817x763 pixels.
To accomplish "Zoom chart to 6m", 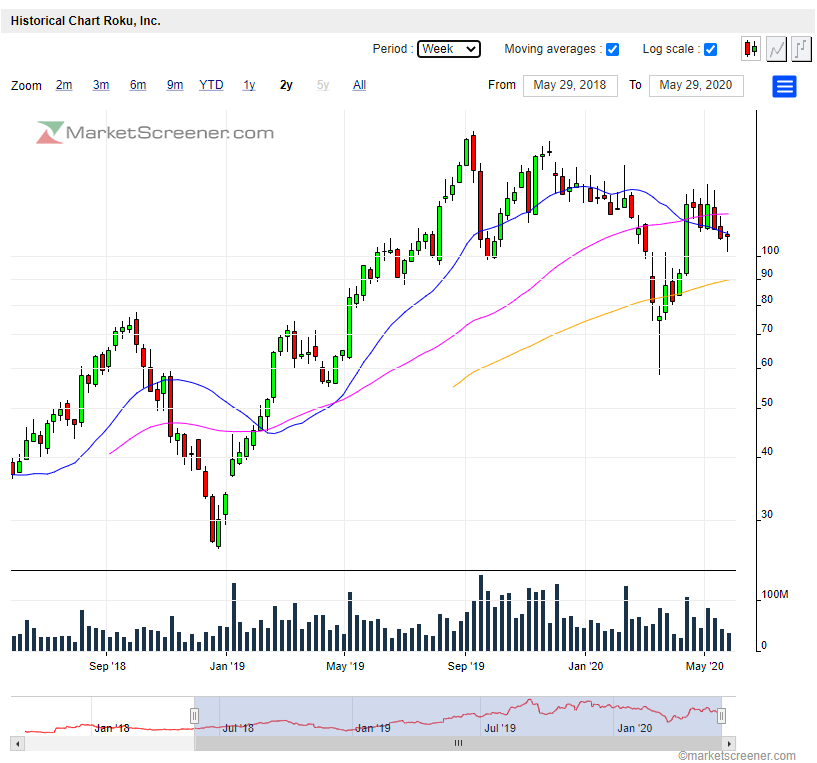I will point(138,85).
